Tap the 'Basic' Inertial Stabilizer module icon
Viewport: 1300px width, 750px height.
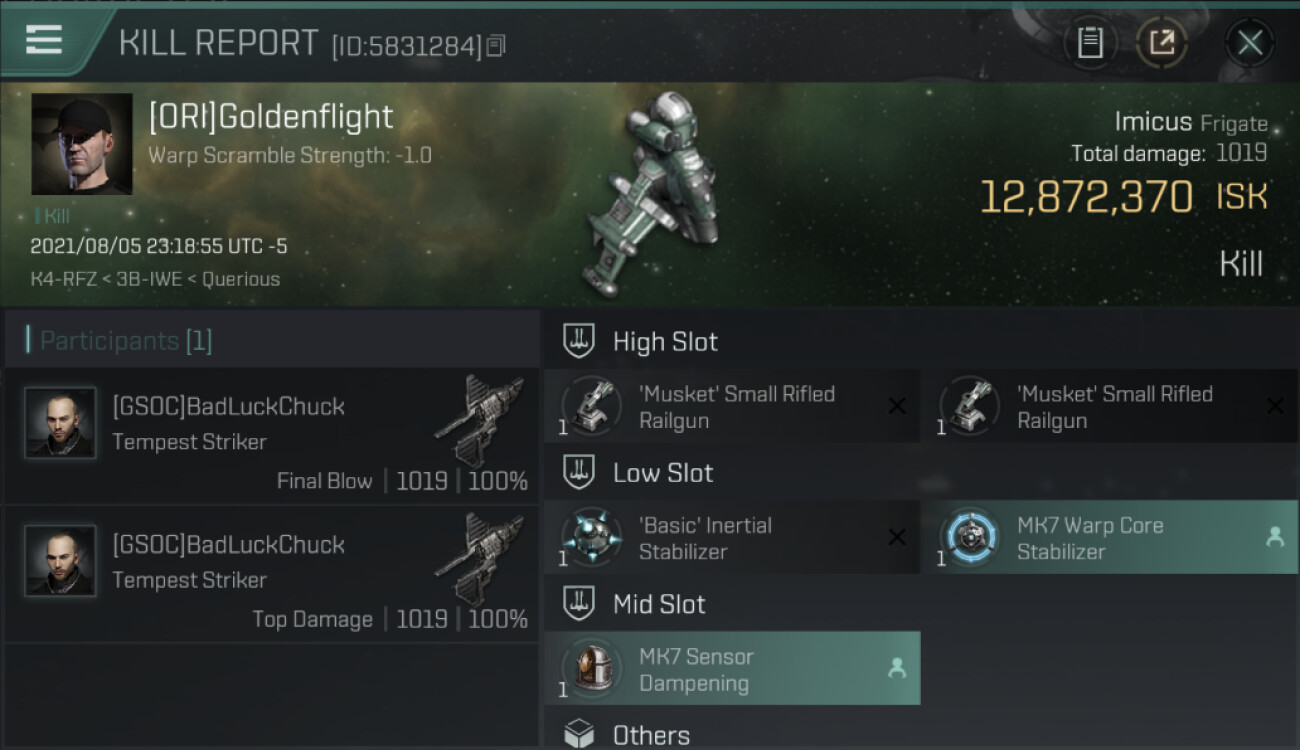pyautogui.click(x=590, y=537)
